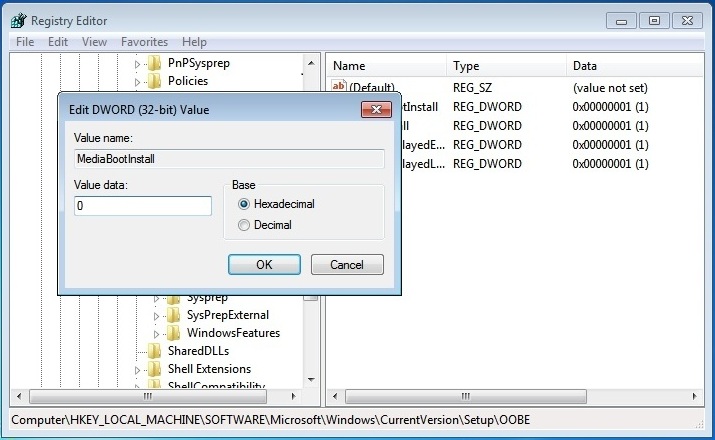This screenshot has width=715, height=440.
Task: Open the Edit menu
Action: (58, 42)
